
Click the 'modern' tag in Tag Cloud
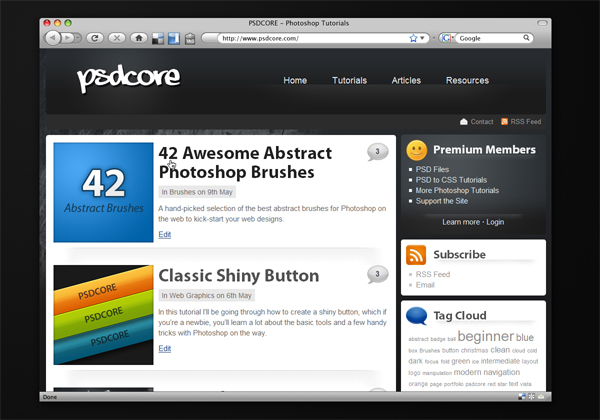click(x=467, y=372)
